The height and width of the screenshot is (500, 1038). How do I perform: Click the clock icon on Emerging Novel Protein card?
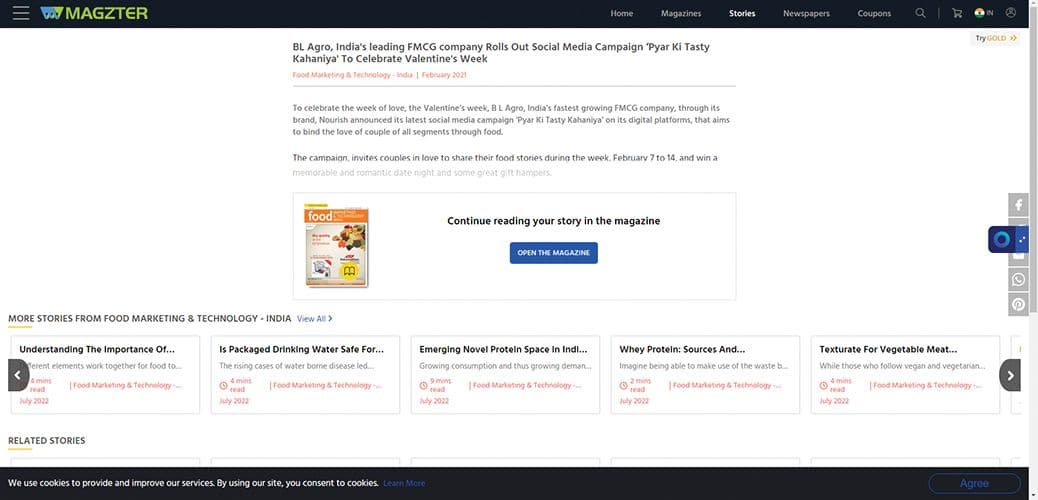tap(423, 385)
